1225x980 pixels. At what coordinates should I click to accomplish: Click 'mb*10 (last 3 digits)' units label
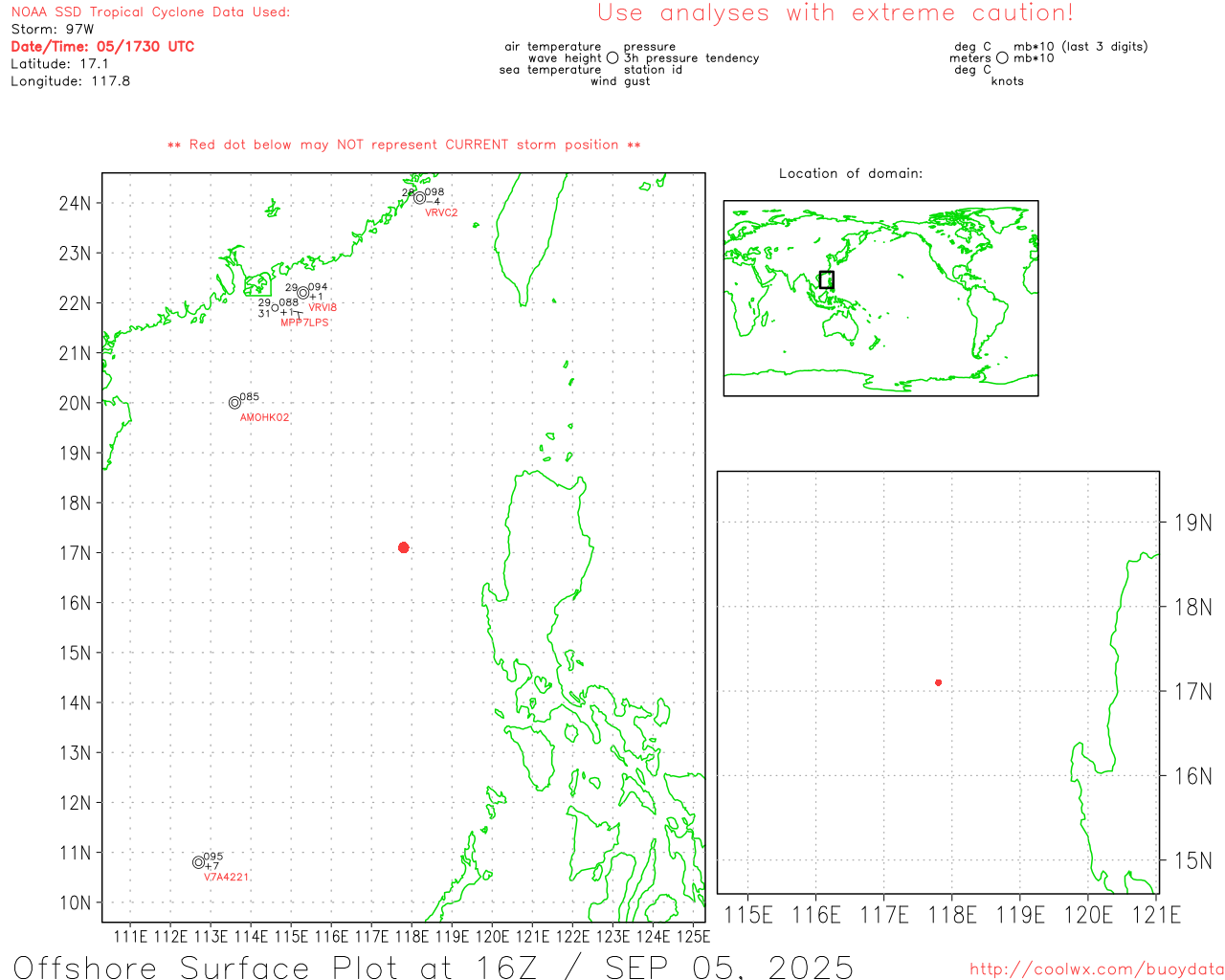(x=1080, y=47)
